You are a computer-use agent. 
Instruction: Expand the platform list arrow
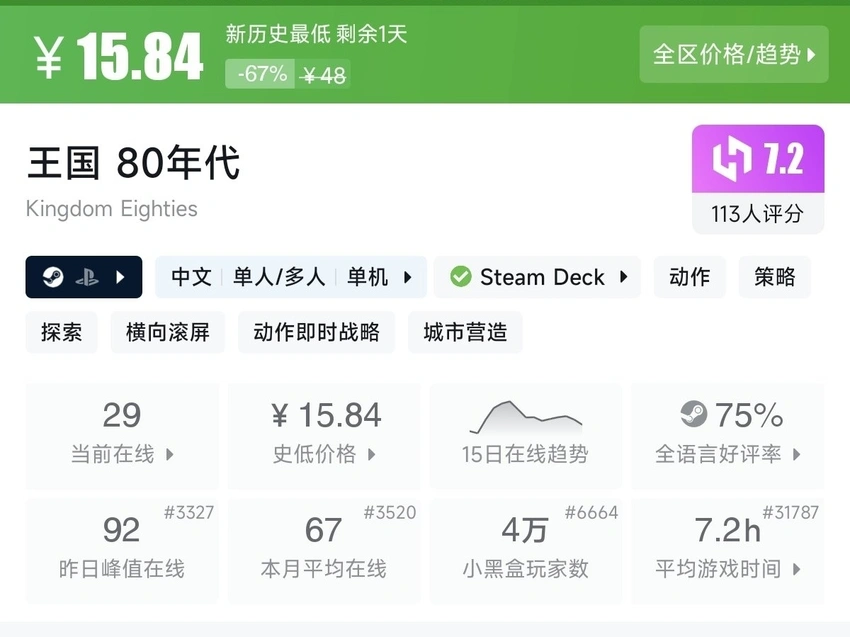click(x=121, y=277)
